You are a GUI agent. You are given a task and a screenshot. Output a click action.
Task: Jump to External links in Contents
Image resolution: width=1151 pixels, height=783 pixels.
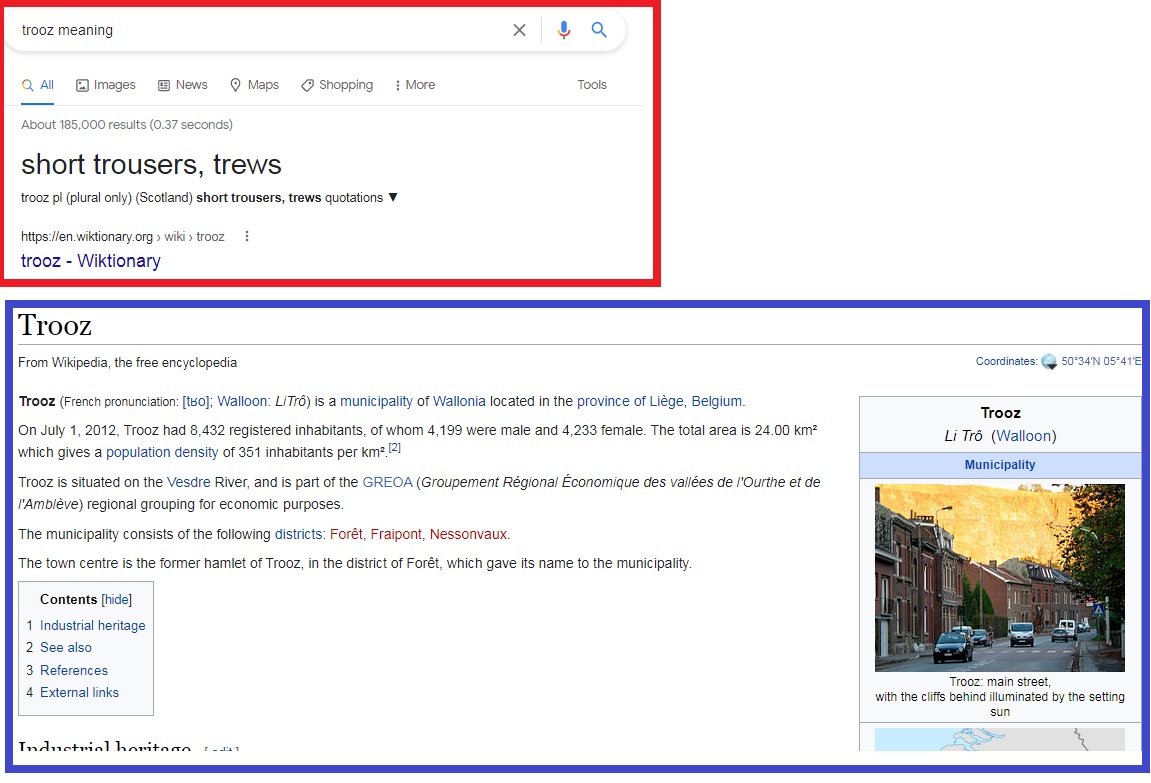pos(79,692)
